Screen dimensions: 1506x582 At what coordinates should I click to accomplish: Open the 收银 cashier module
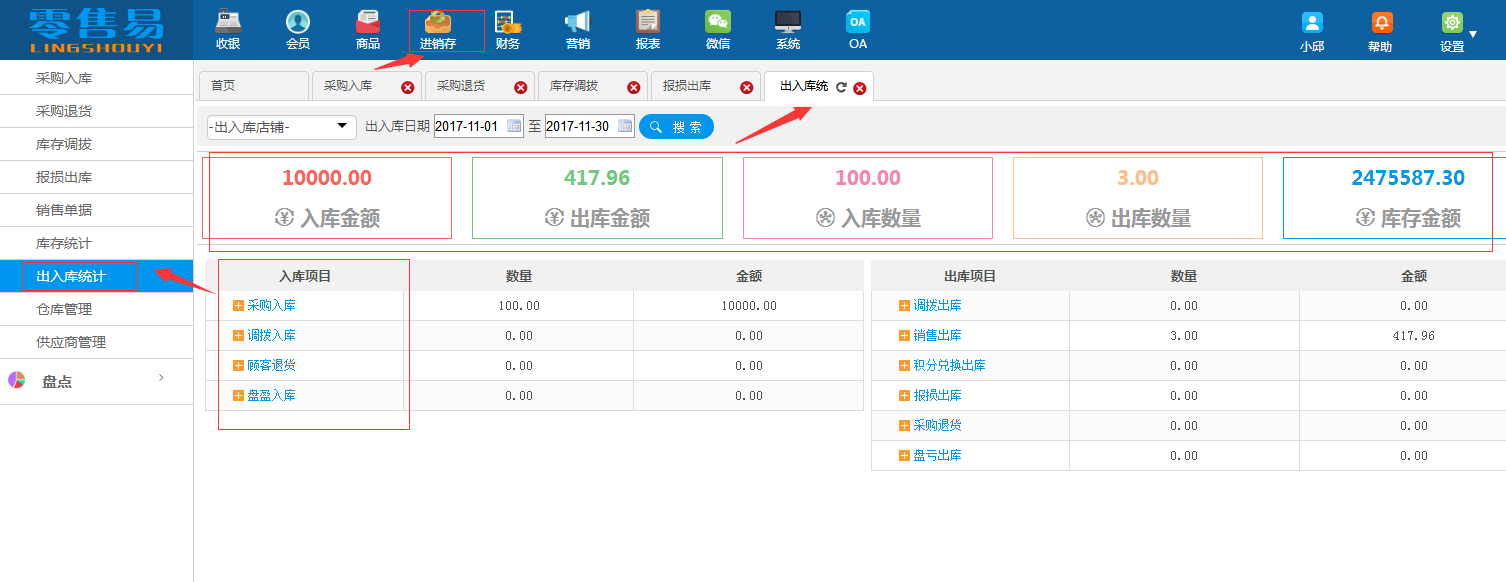(228, 30)
